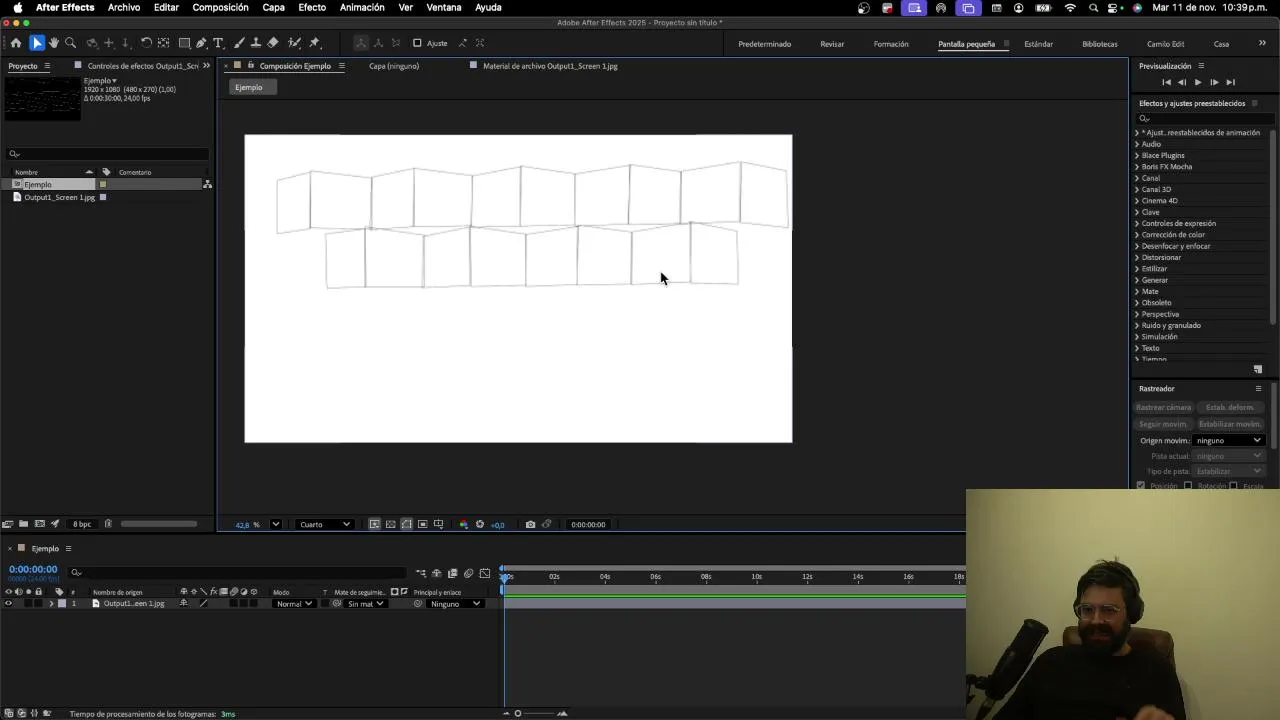This screenshot has height=720, width=1280.
Task: Toggle shy layers hide switch in timeline
Action: pyautogui.click(x=437, y=573)
